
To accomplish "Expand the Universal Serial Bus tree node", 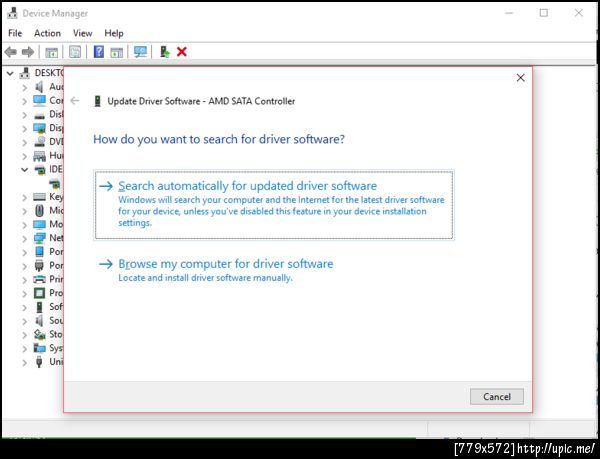I will 24,362.
